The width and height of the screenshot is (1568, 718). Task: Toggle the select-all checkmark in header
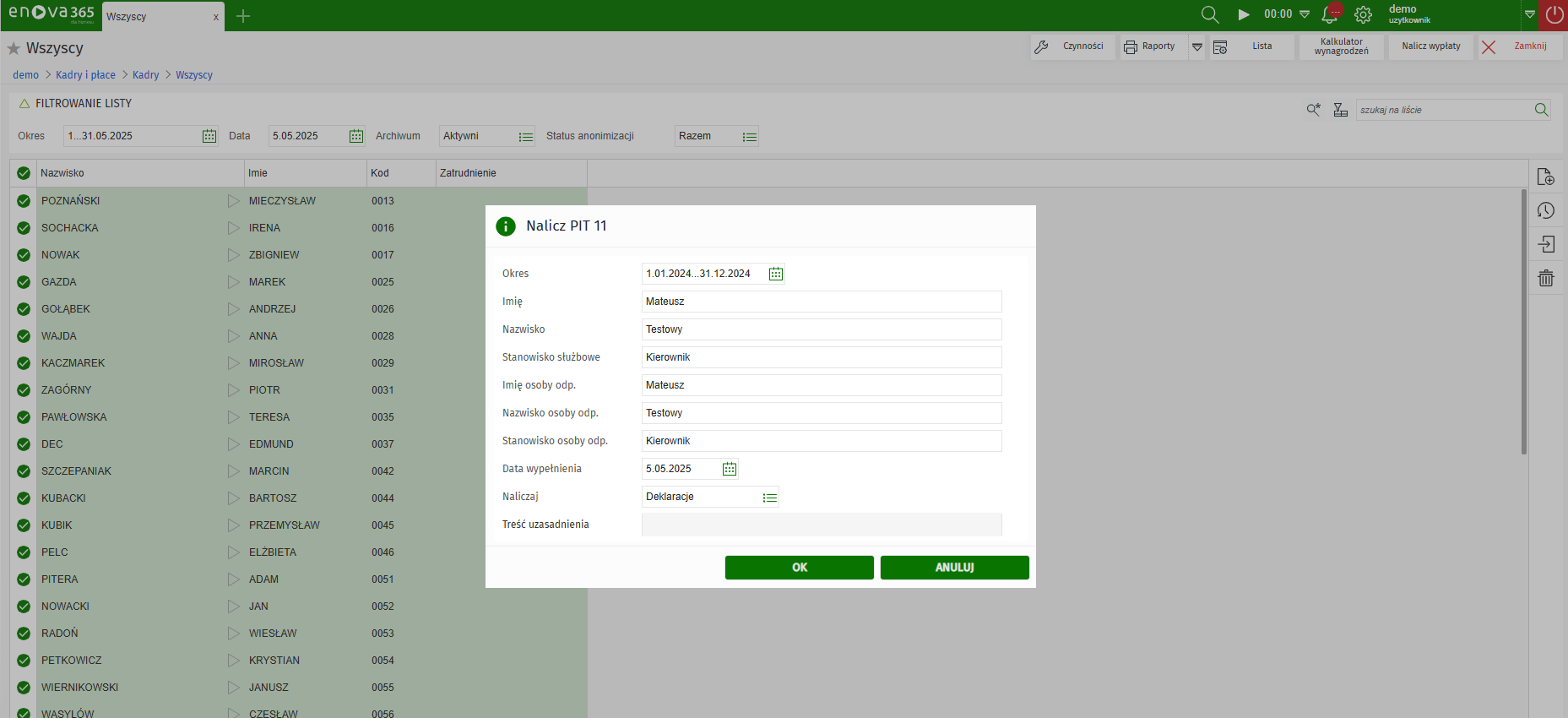[24, 173]
